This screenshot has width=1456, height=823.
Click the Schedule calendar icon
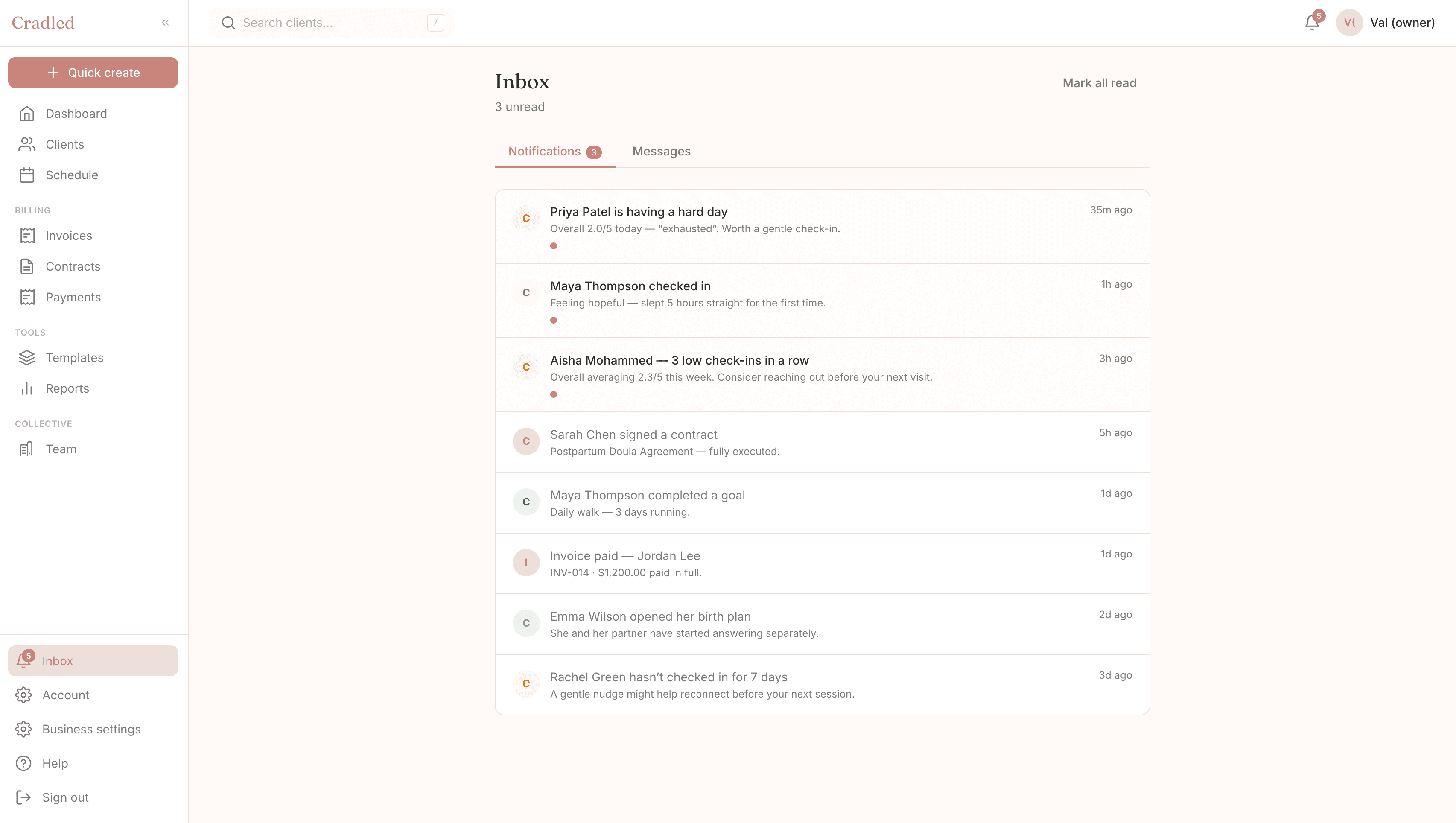point(26,175)
